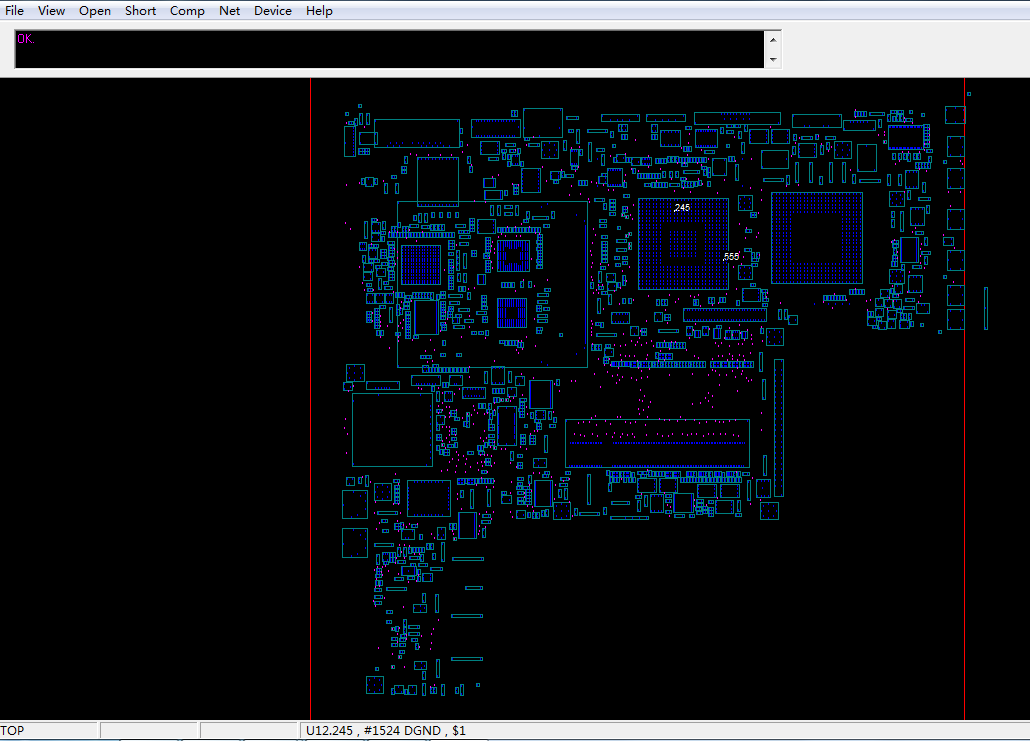The image size is (1030, 741).
Task: Click inside the black message console showing OK
Action: (x=390, y=49)
